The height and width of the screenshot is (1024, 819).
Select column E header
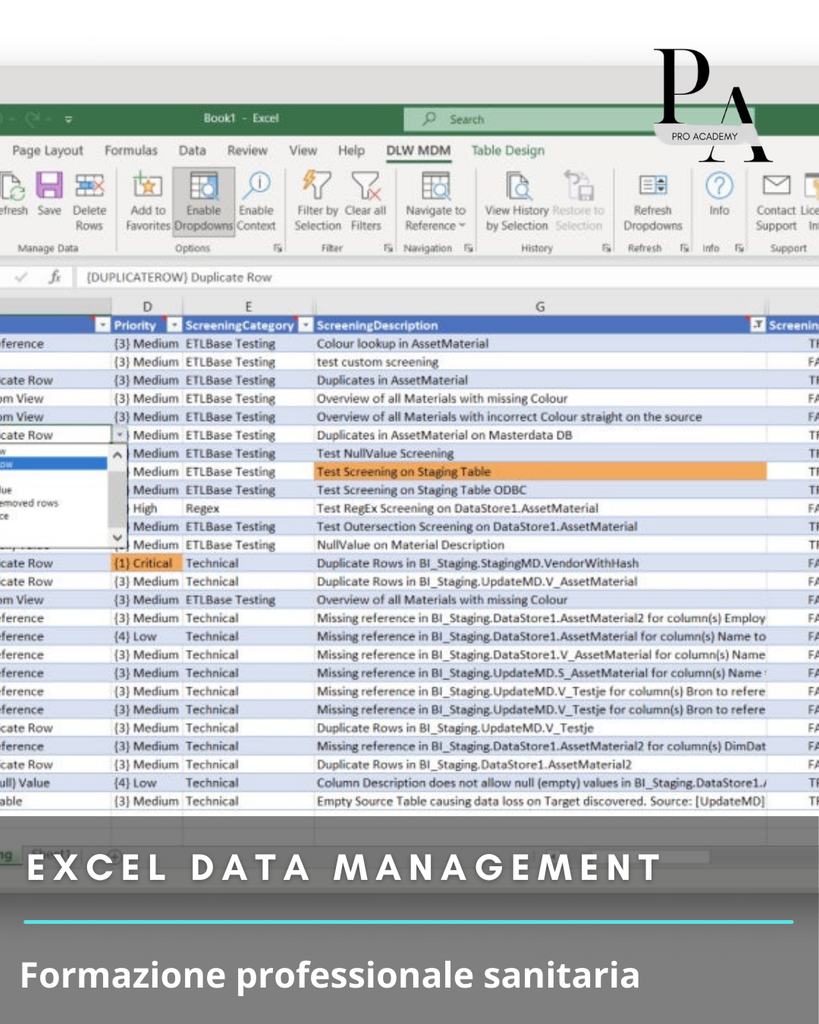pos(248,306)
